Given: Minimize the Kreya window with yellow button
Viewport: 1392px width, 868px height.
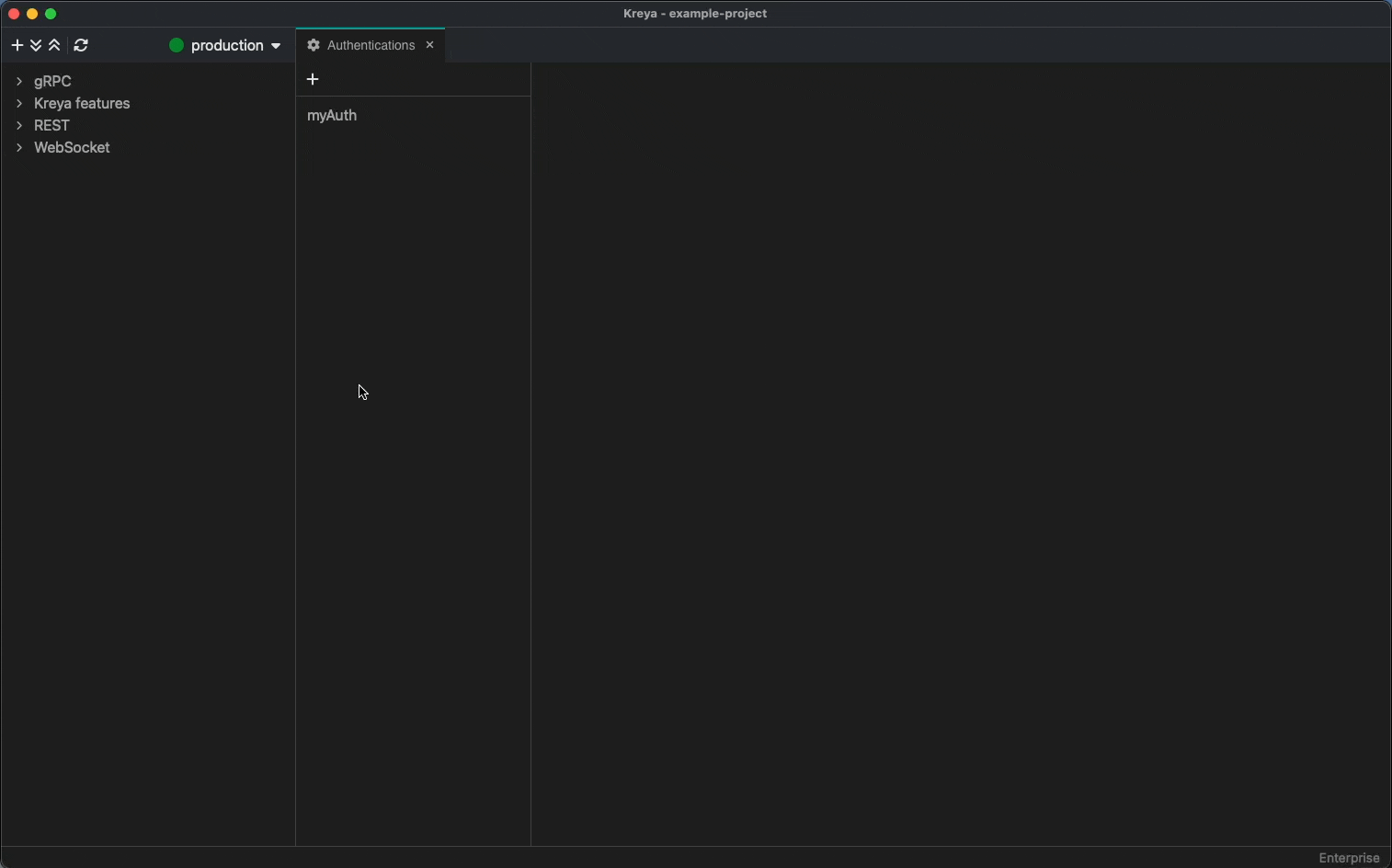Looking at the screenshot, I should point(32,14).
